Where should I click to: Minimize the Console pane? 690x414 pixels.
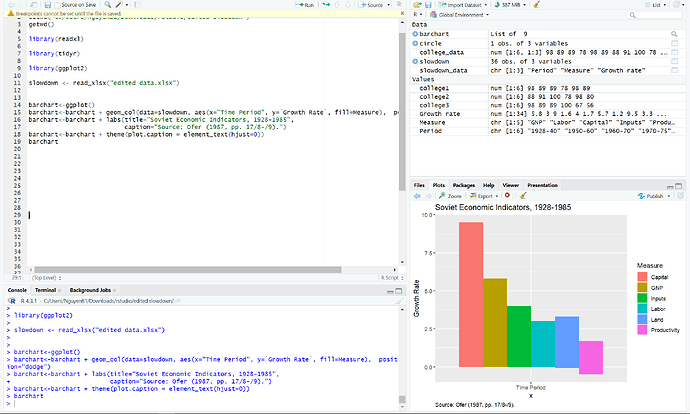(x=390, y=291)
